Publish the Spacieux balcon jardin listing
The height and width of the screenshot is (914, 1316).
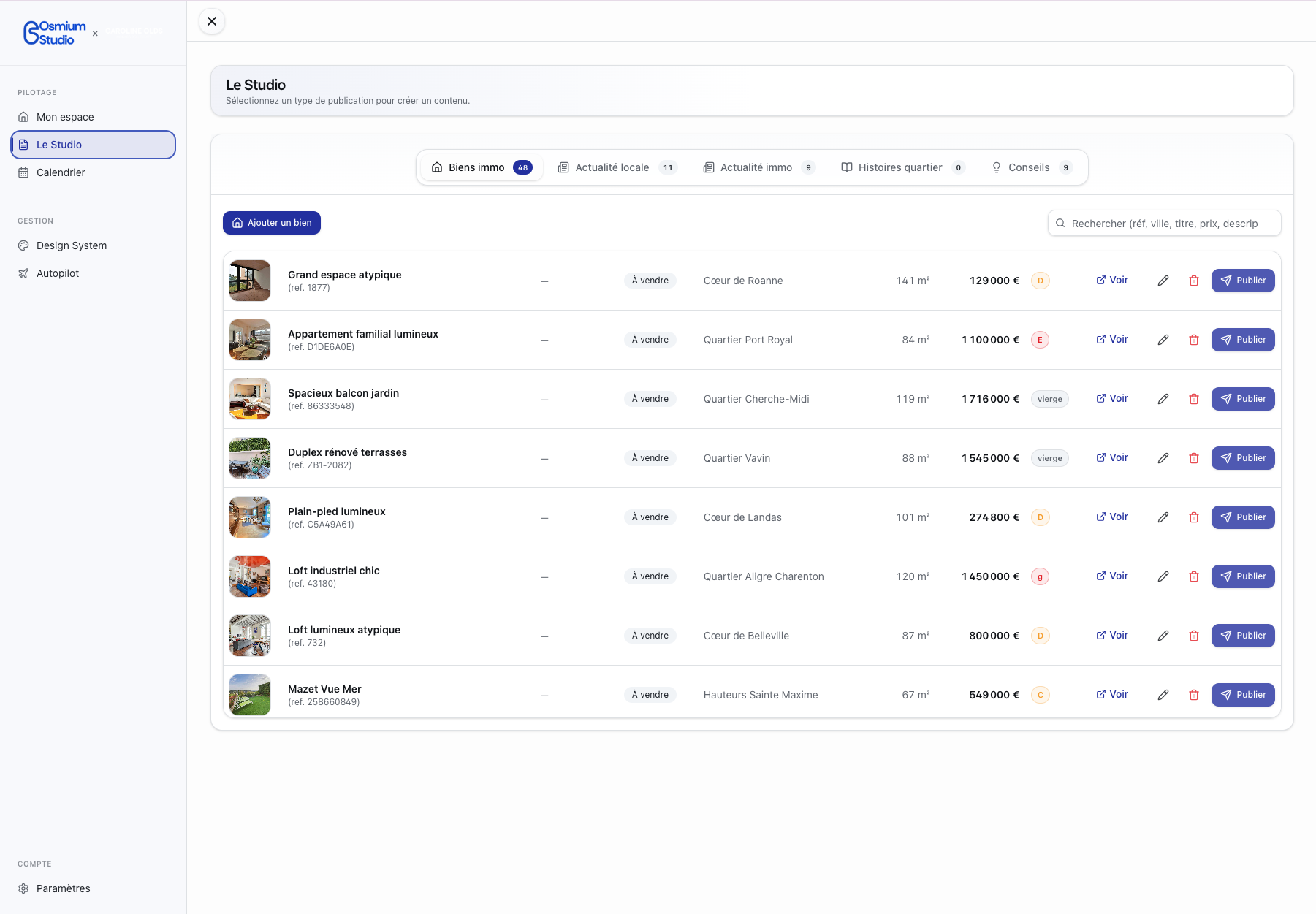[1243, 399]
